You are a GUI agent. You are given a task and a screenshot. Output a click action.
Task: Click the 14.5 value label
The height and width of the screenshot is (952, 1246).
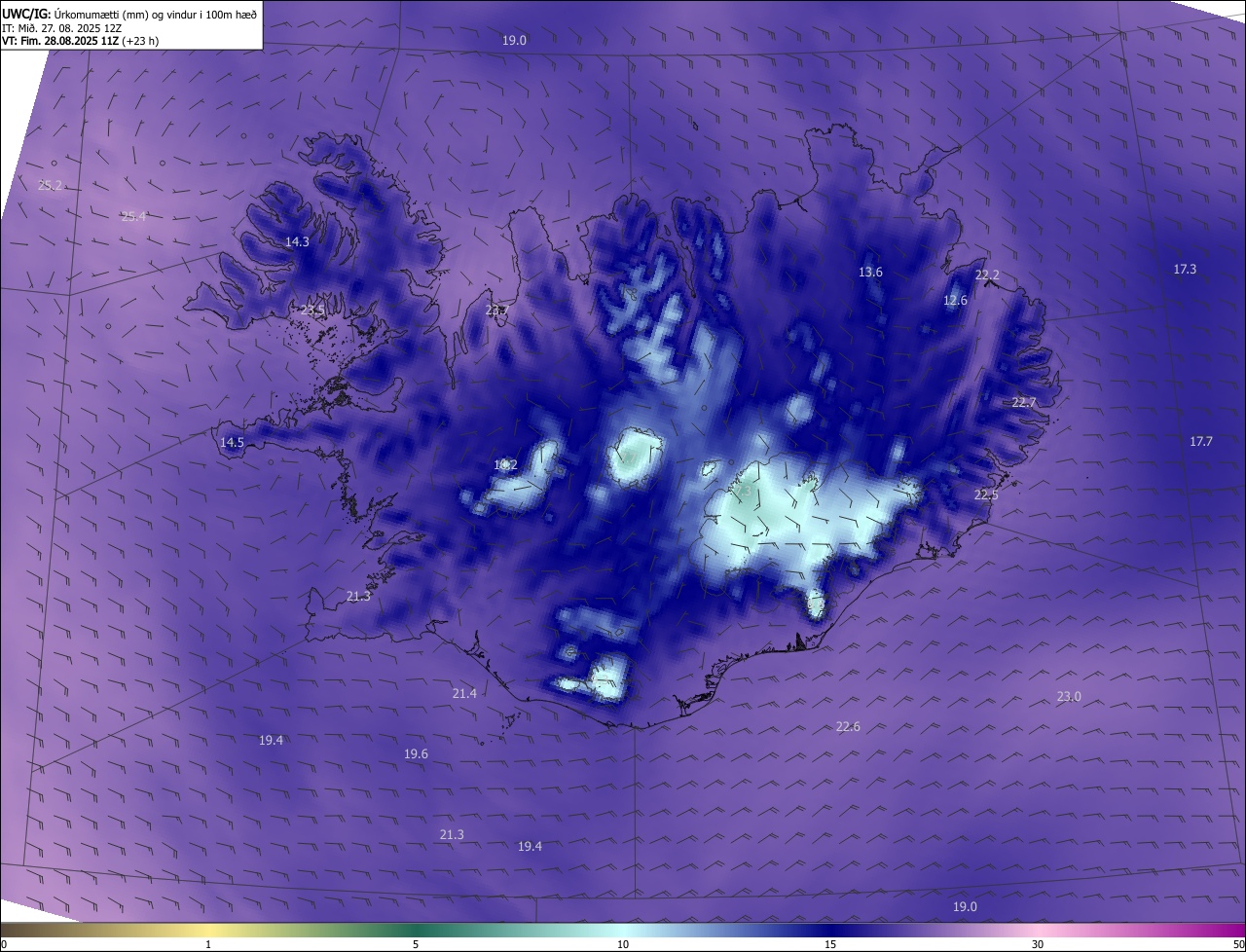tap(232, 442)
